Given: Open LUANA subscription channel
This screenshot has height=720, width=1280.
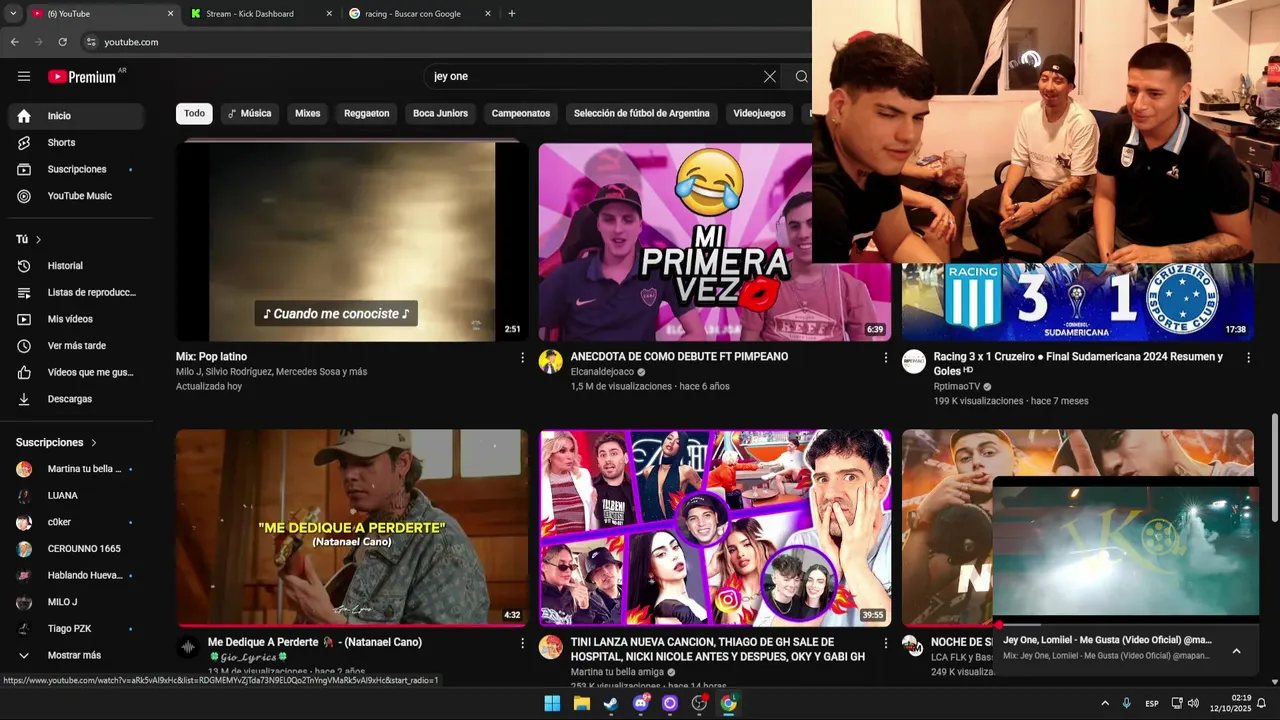Looking at the screenshot, I should (76, 496).
